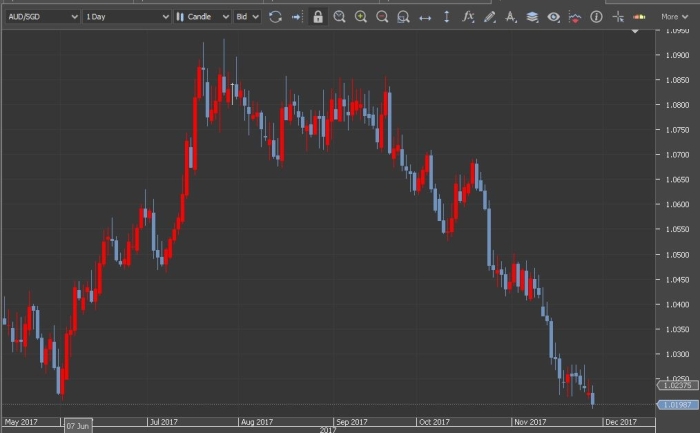
Task: Open the Candle chart type dropdown
Action: (x=202, y=17)
